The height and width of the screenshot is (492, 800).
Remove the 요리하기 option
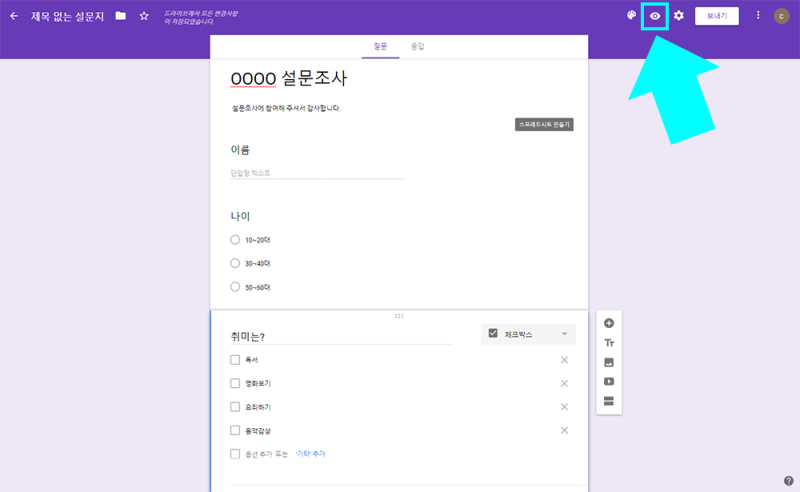[x=564, y=407]
